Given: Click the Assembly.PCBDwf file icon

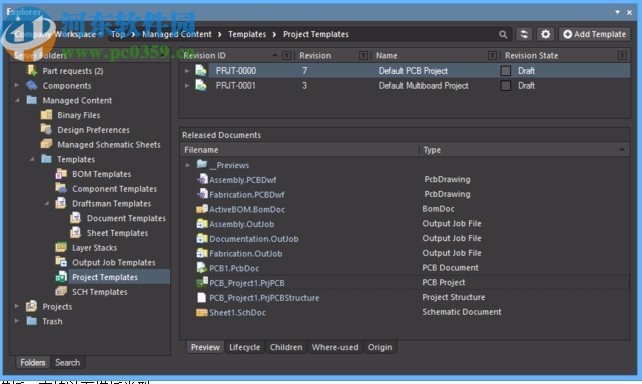Looking at the screenshot, I should [x=202, y=179].
